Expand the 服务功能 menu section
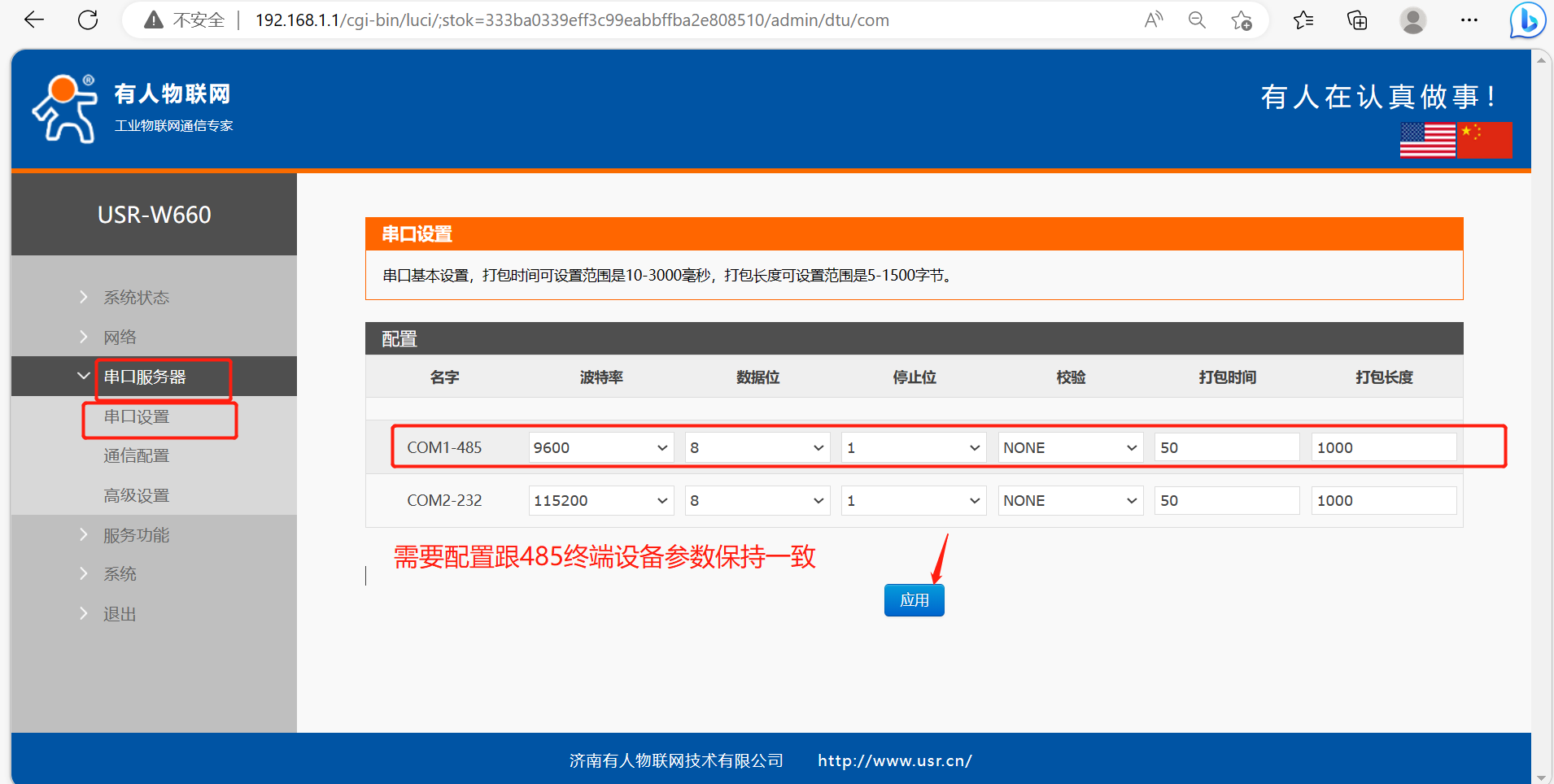The image size is (1554, 784). click(136, 535)
